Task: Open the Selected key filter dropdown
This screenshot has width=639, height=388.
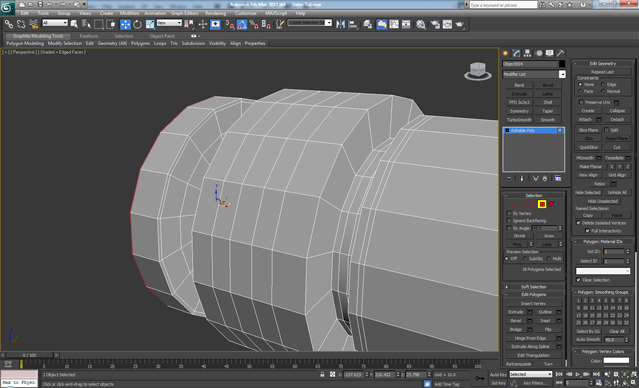Action: (530, 374)
